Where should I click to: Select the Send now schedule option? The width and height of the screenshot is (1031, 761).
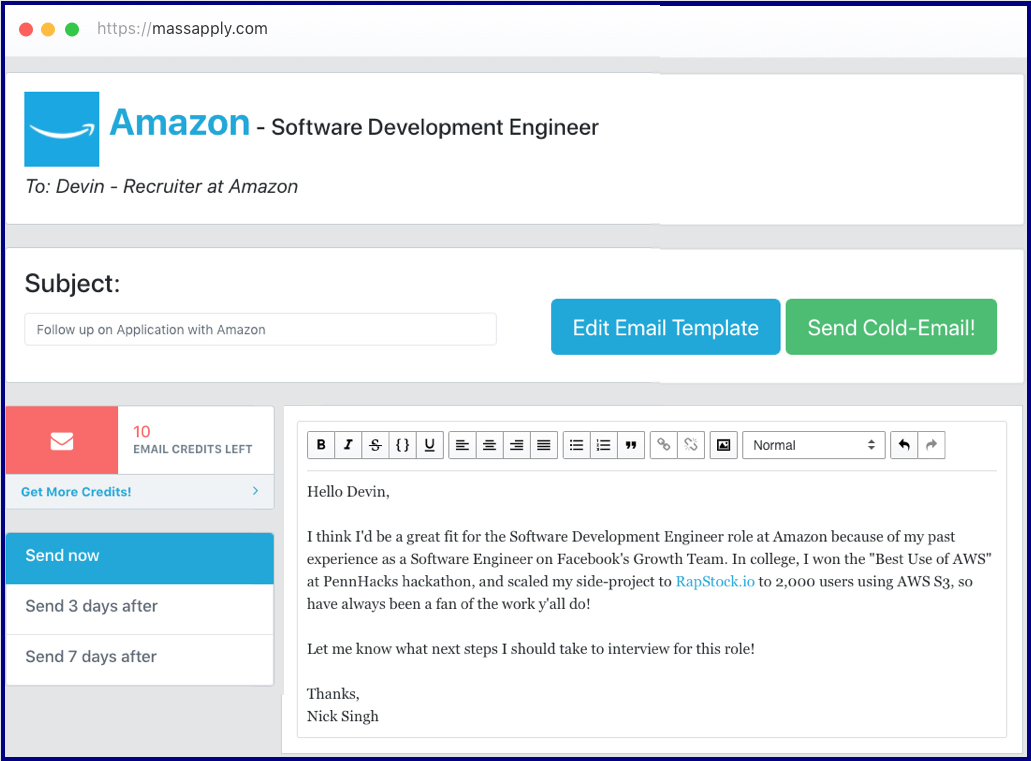(139, 558)
